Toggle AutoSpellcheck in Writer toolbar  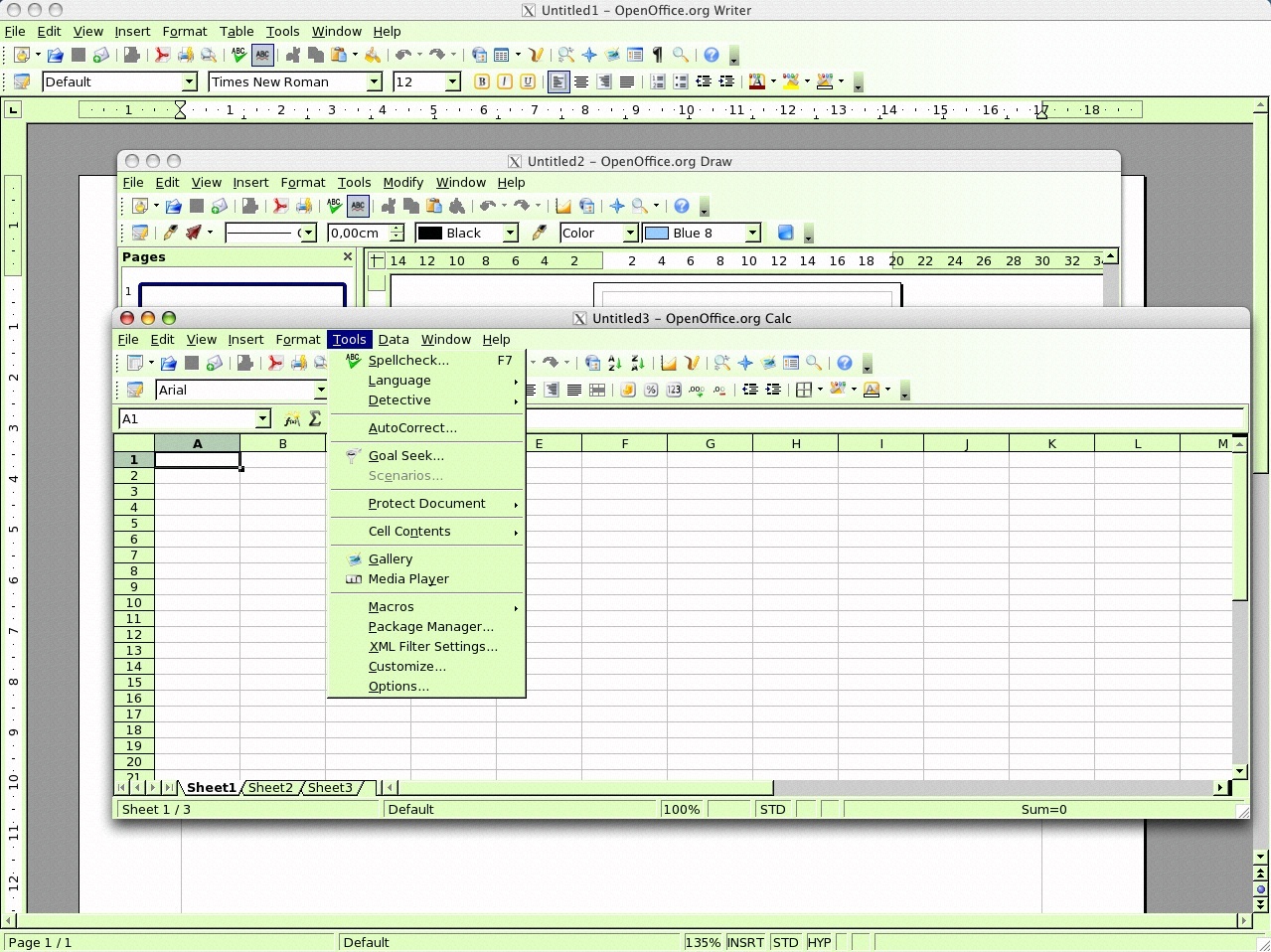262,56
